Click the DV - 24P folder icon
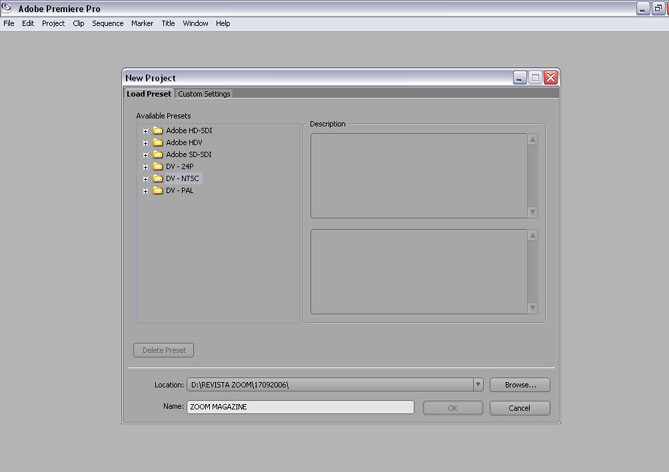The image size is (669, 472). click(158, 167)
